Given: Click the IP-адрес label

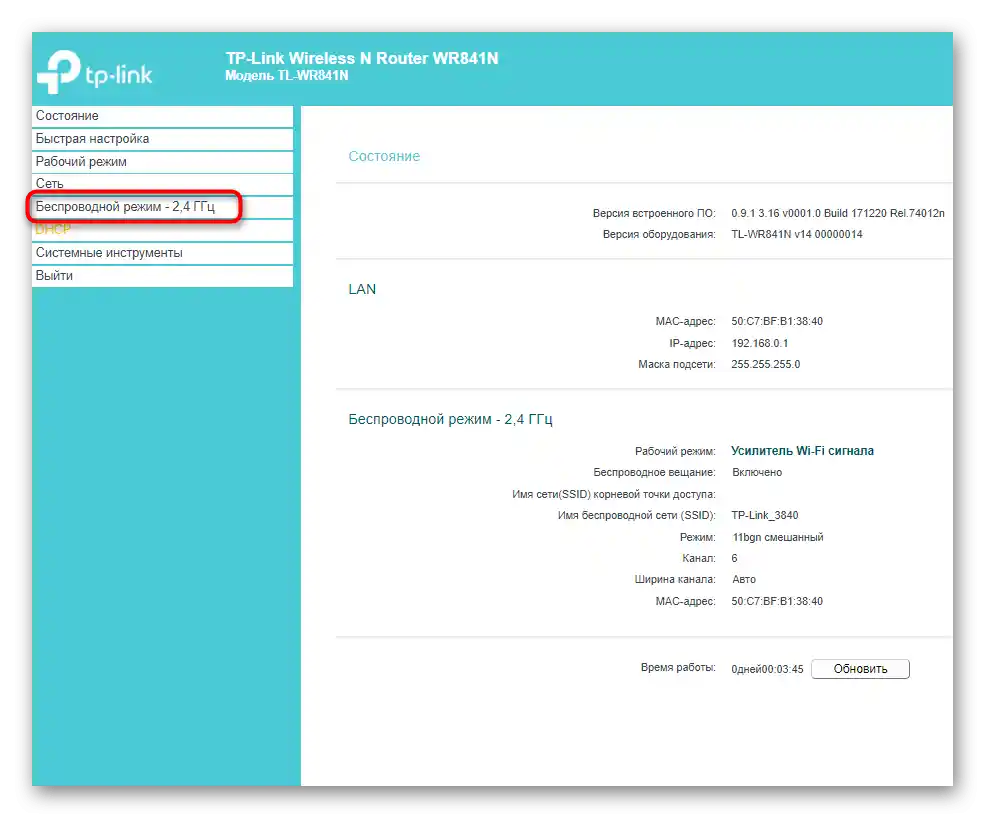Looking at the screenshot, I should click(x=692, y=344).
